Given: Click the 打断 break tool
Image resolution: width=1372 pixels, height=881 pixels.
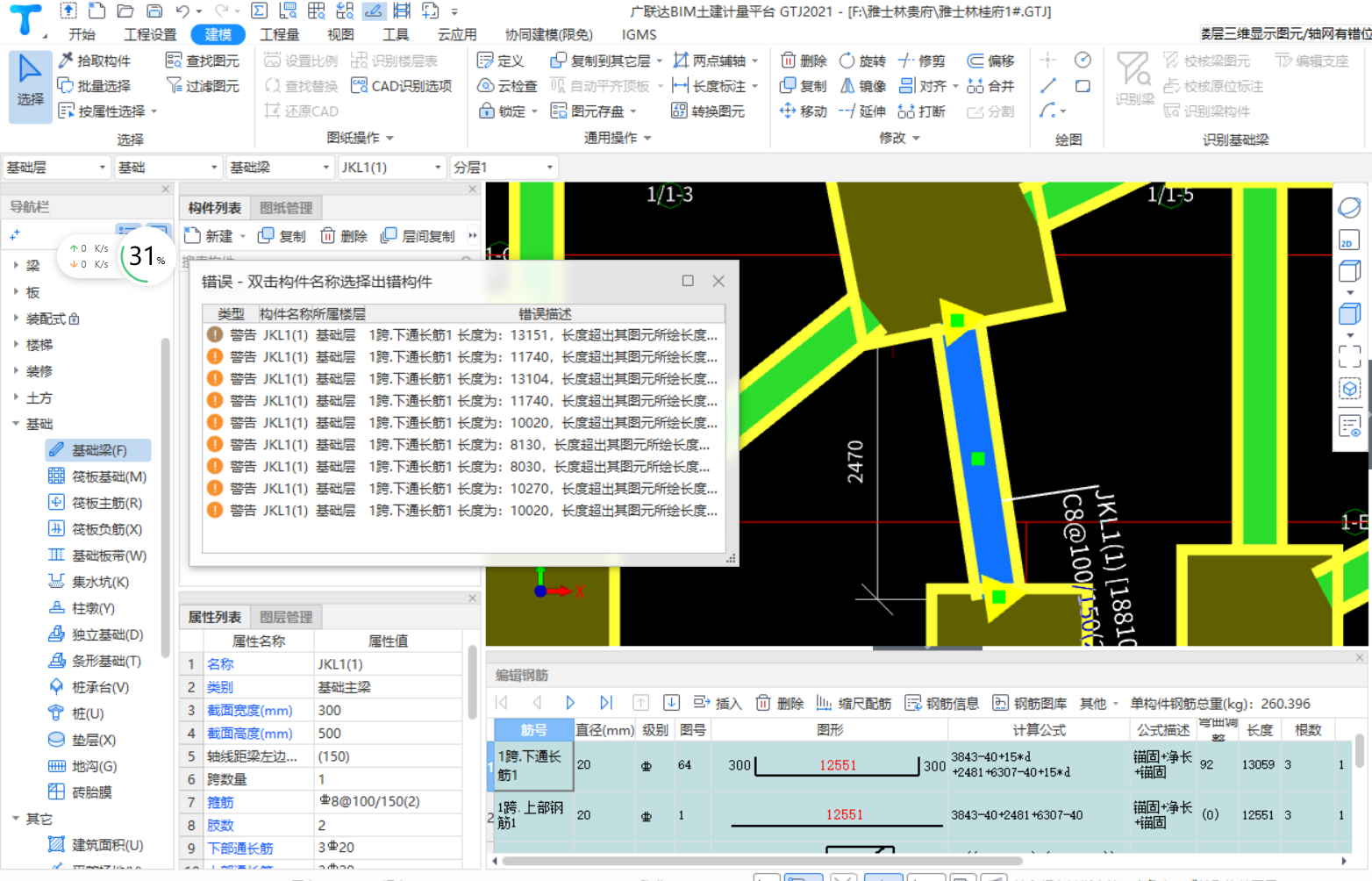Looking at the screenshot, I should point(922,111).
